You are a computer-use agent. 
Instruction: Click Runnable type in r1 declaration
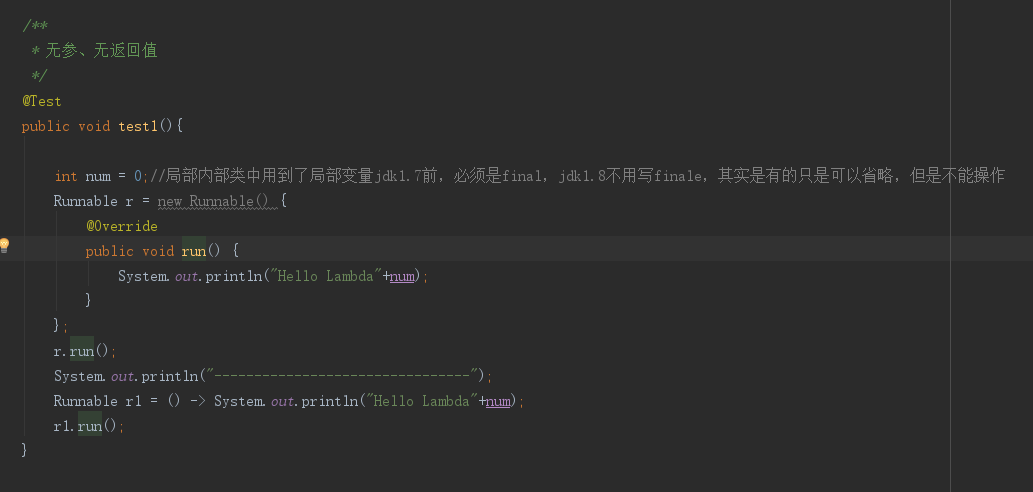[86, 401]
